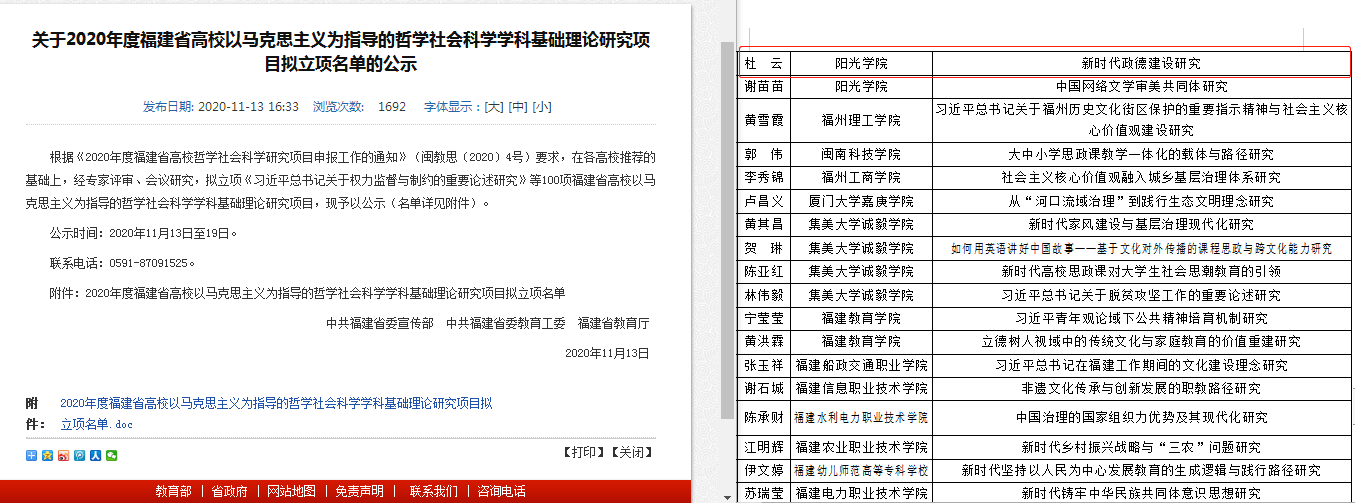Go to 网站地图 in footer
This screenshot has width=1355, height=503.
click(291, 491)
